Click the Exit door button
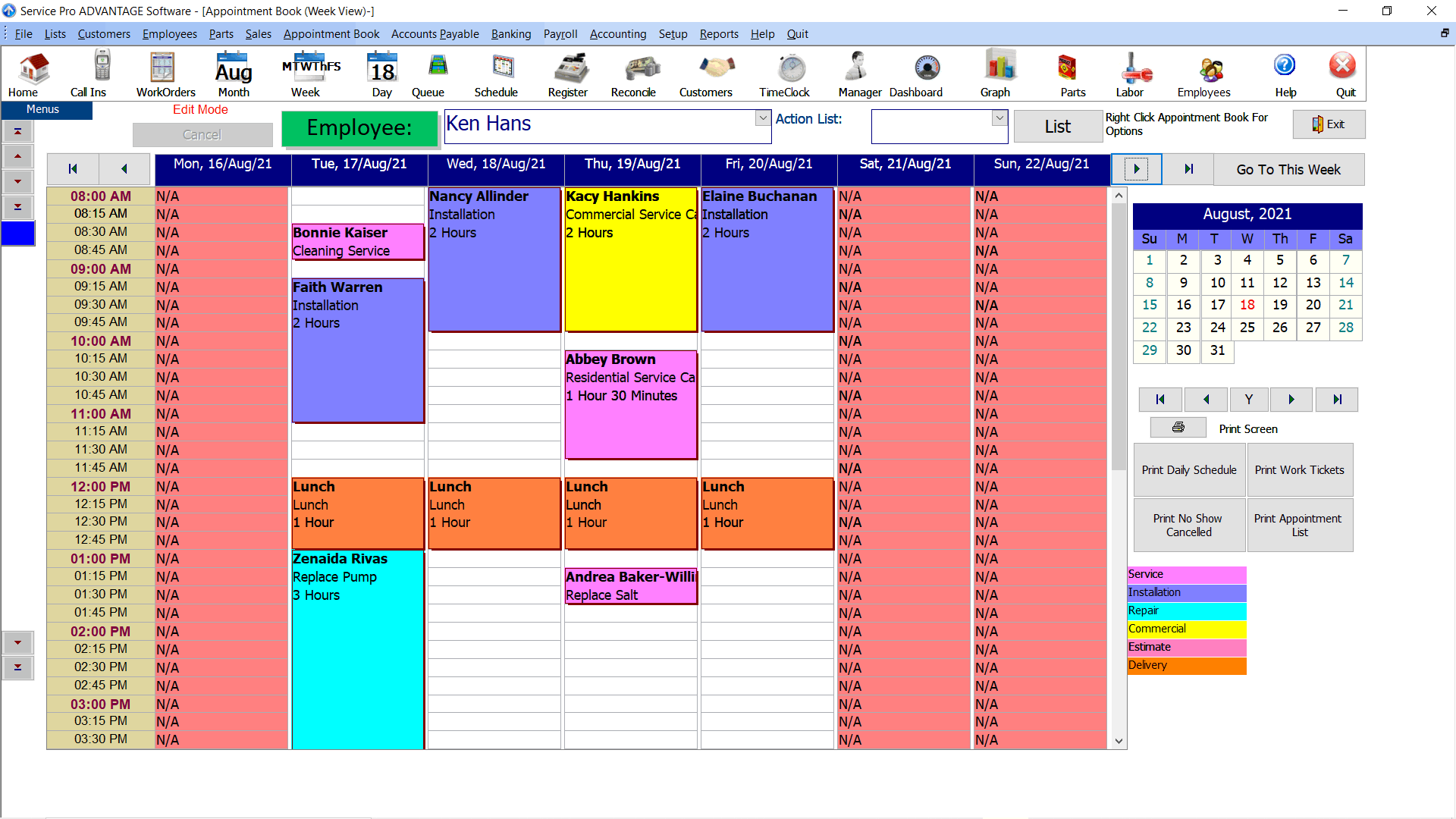 tap(1329, 124)
